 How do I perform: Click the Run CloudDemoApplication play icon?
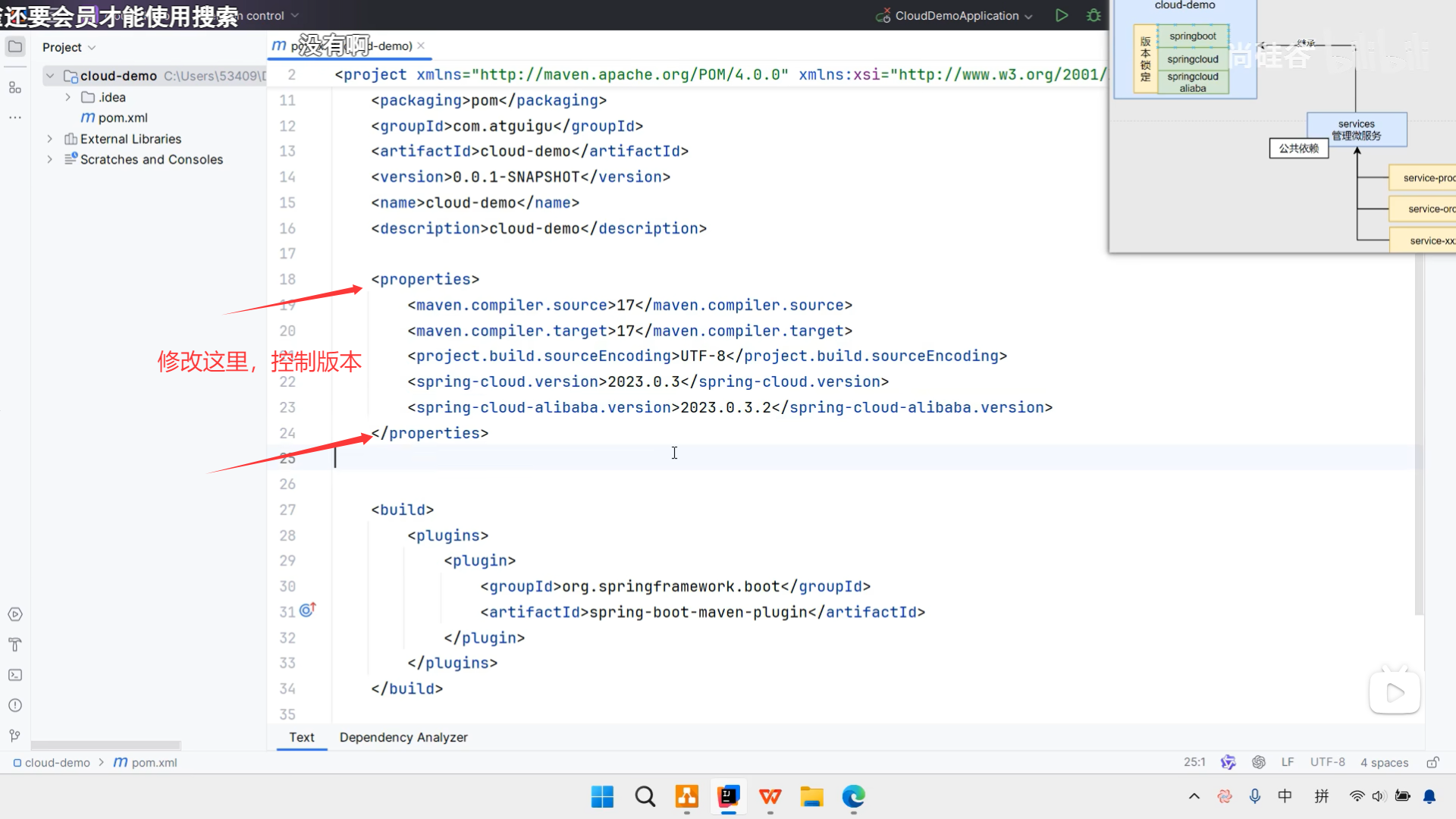[x=1062, y=15]
